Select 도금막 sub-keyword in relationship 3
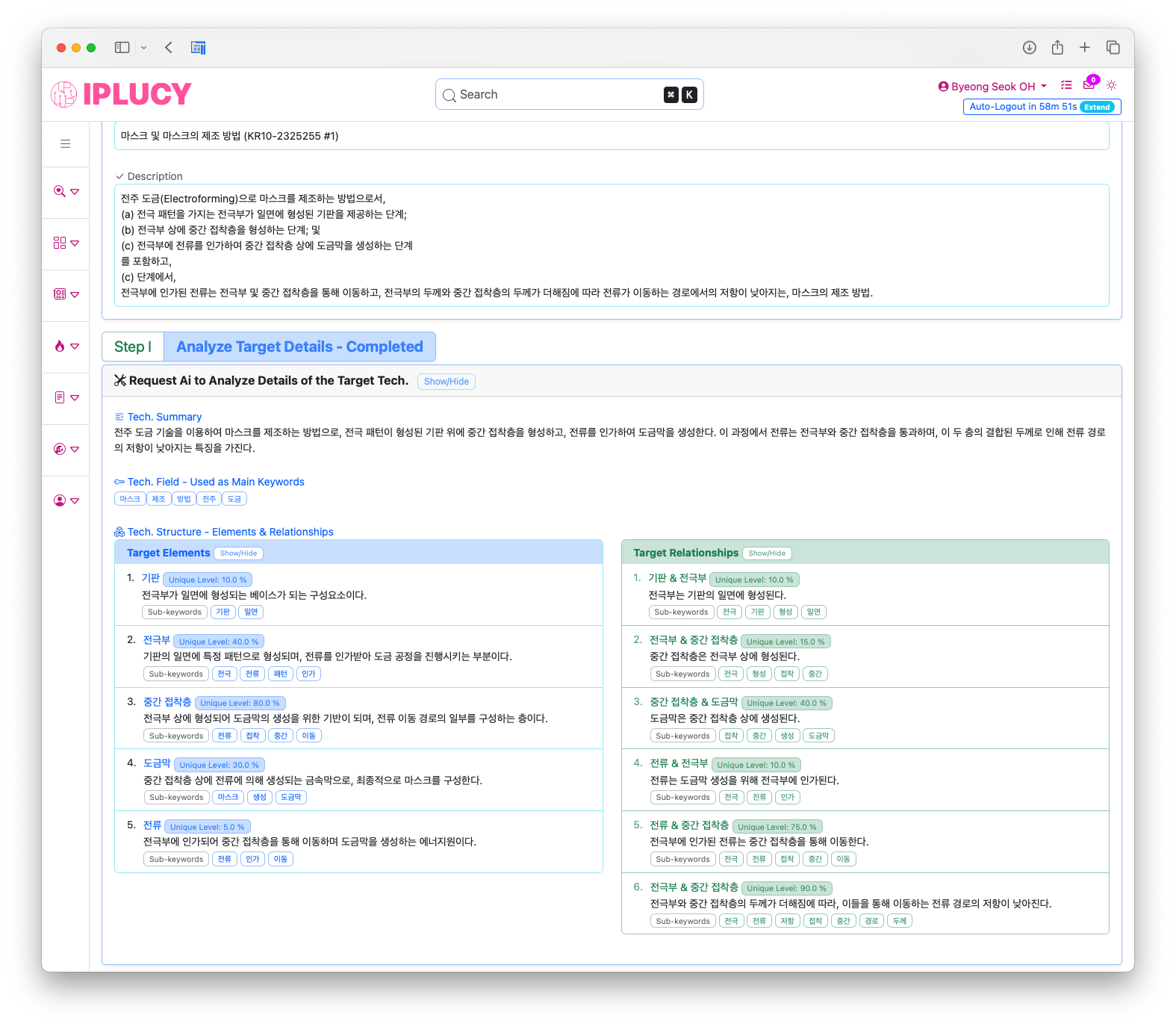The width and height of the screenshot is (1176, 1027). (x=818, y=736)
